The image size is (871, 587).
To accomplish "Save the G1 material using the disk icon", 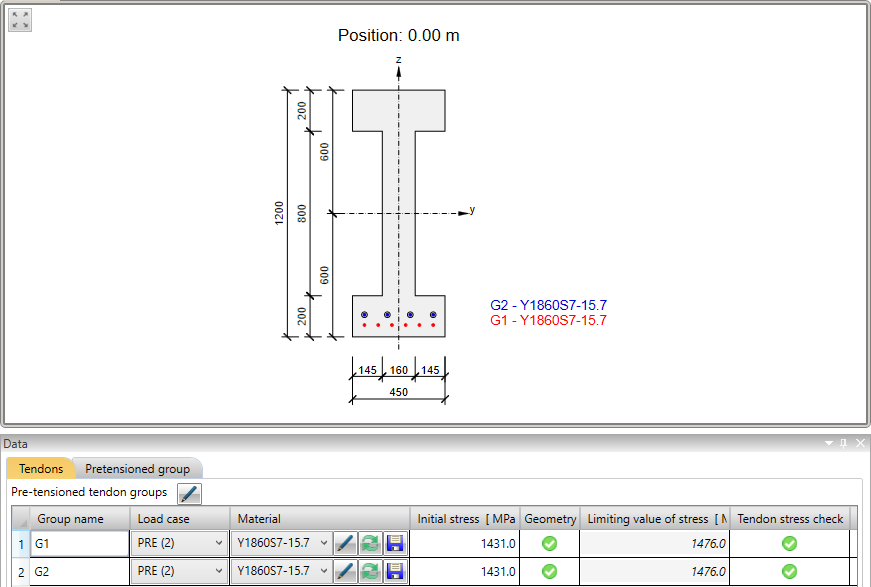I will tap(393, 543).
